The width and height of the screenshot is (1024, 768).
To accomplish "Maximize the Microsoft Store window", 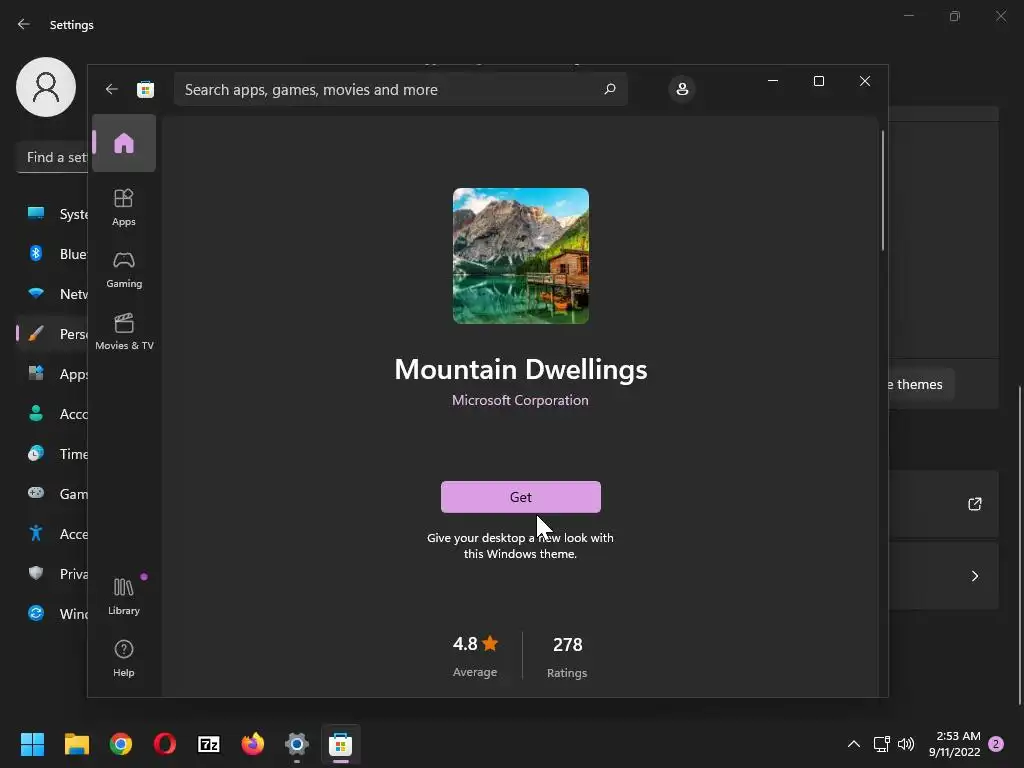I will (x=819, y=81).
